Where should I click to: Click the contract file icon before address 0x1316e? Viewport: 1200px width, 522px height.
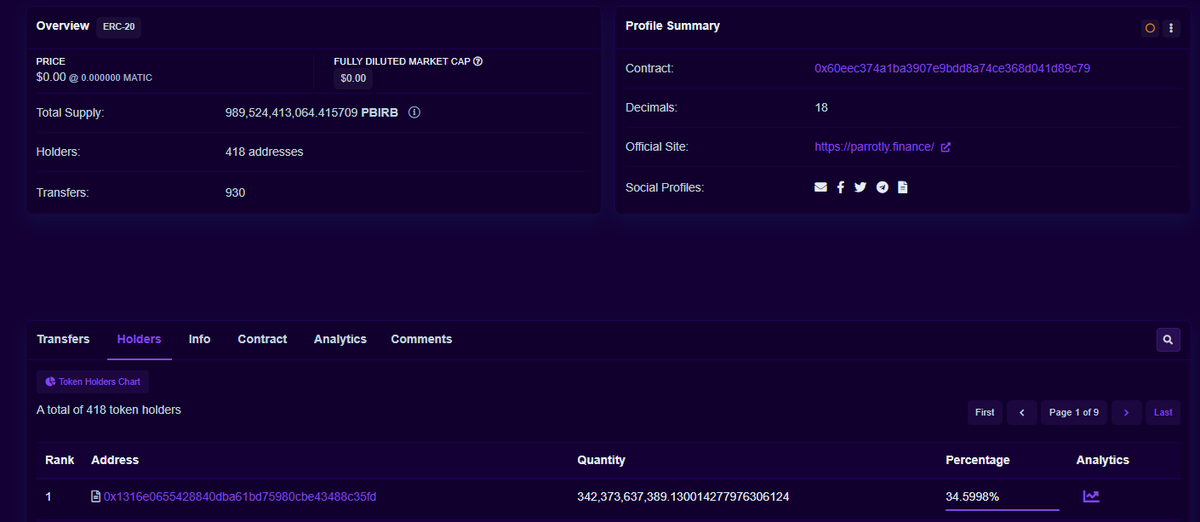[x=96, y=496]
